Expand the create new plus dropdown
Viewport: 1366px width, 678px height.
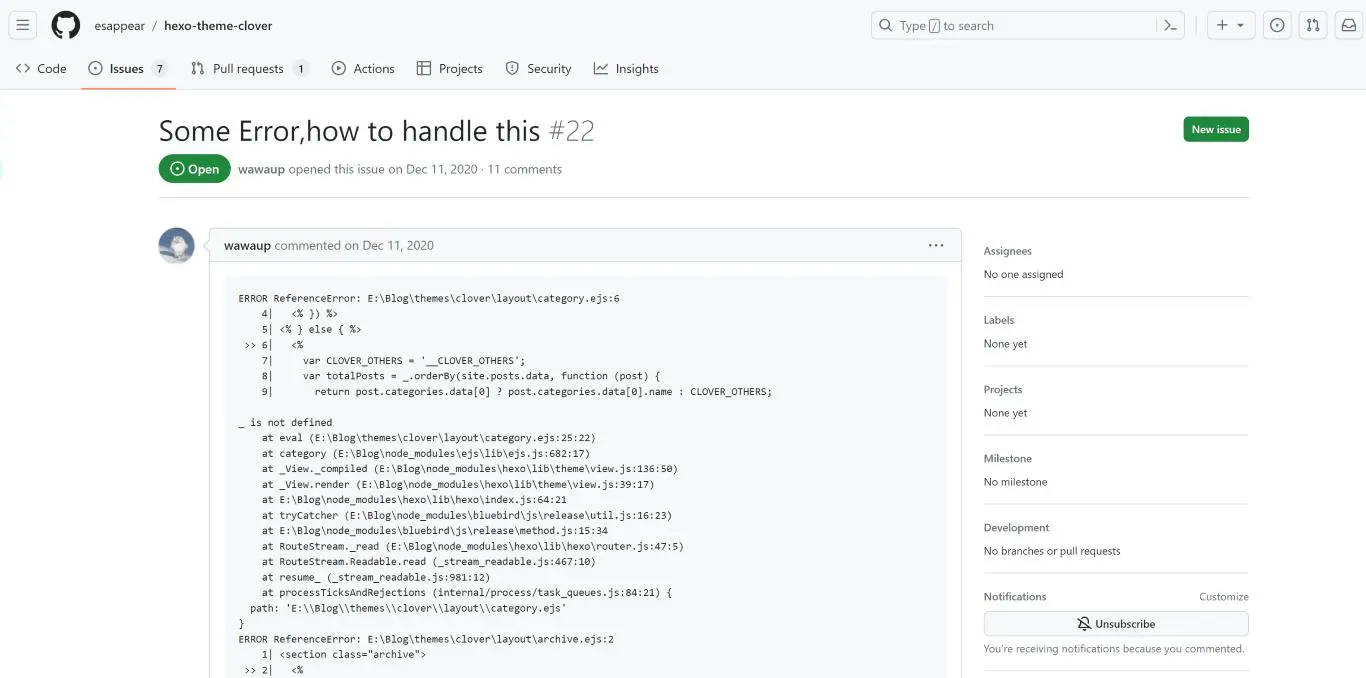point(1231,26)
